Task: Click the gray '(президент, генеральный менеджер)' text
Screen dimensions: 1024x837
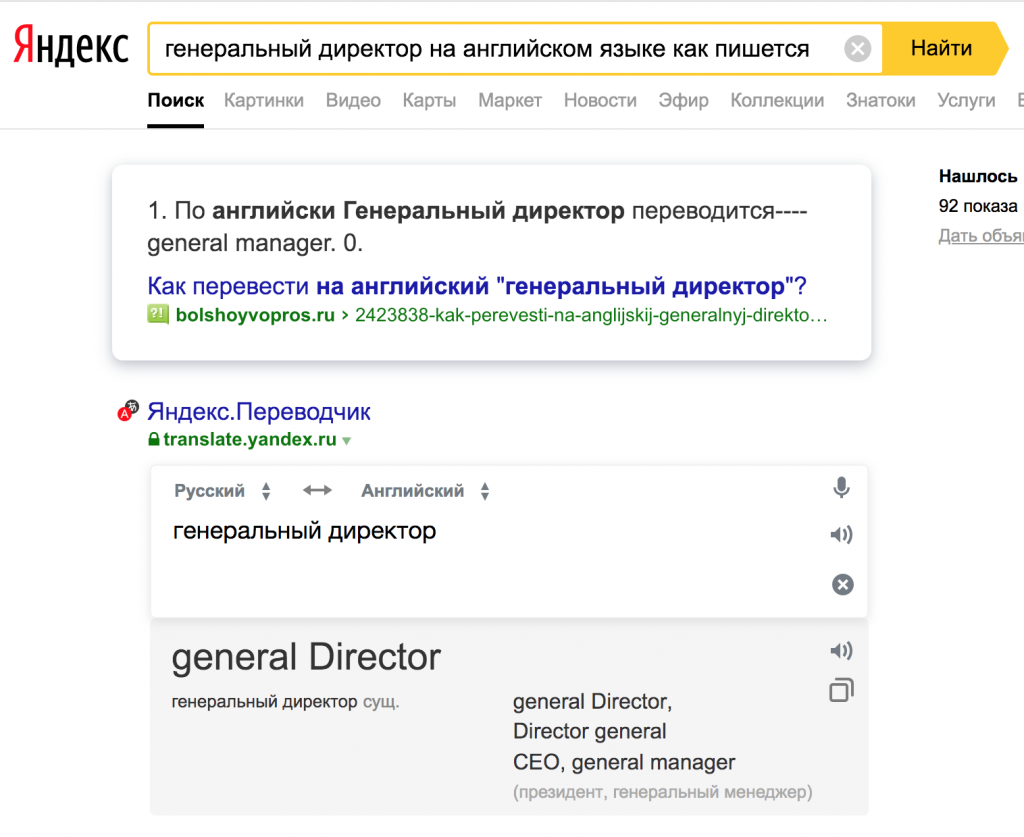Action: click(663, 792)
